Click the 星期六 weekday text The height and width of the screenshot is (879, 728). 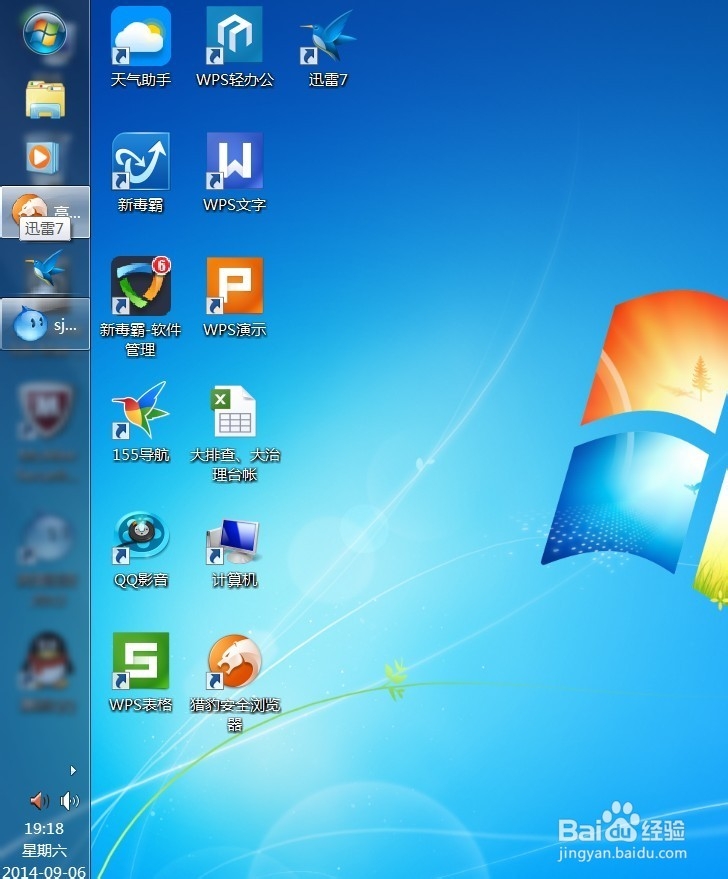click(x=44, y=850)
